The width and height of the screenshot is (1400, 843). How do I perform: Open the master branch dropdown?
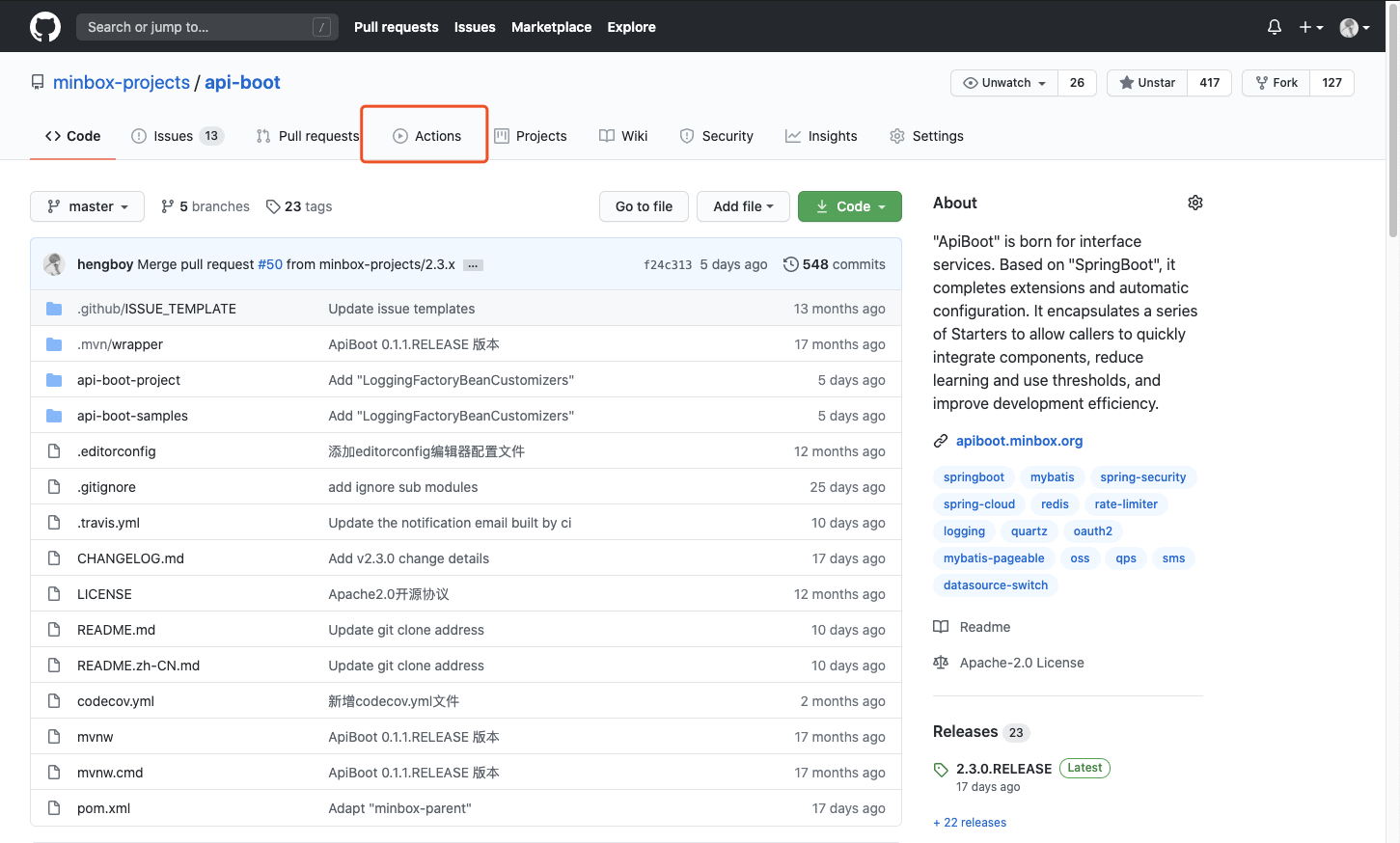pos(88,206)
